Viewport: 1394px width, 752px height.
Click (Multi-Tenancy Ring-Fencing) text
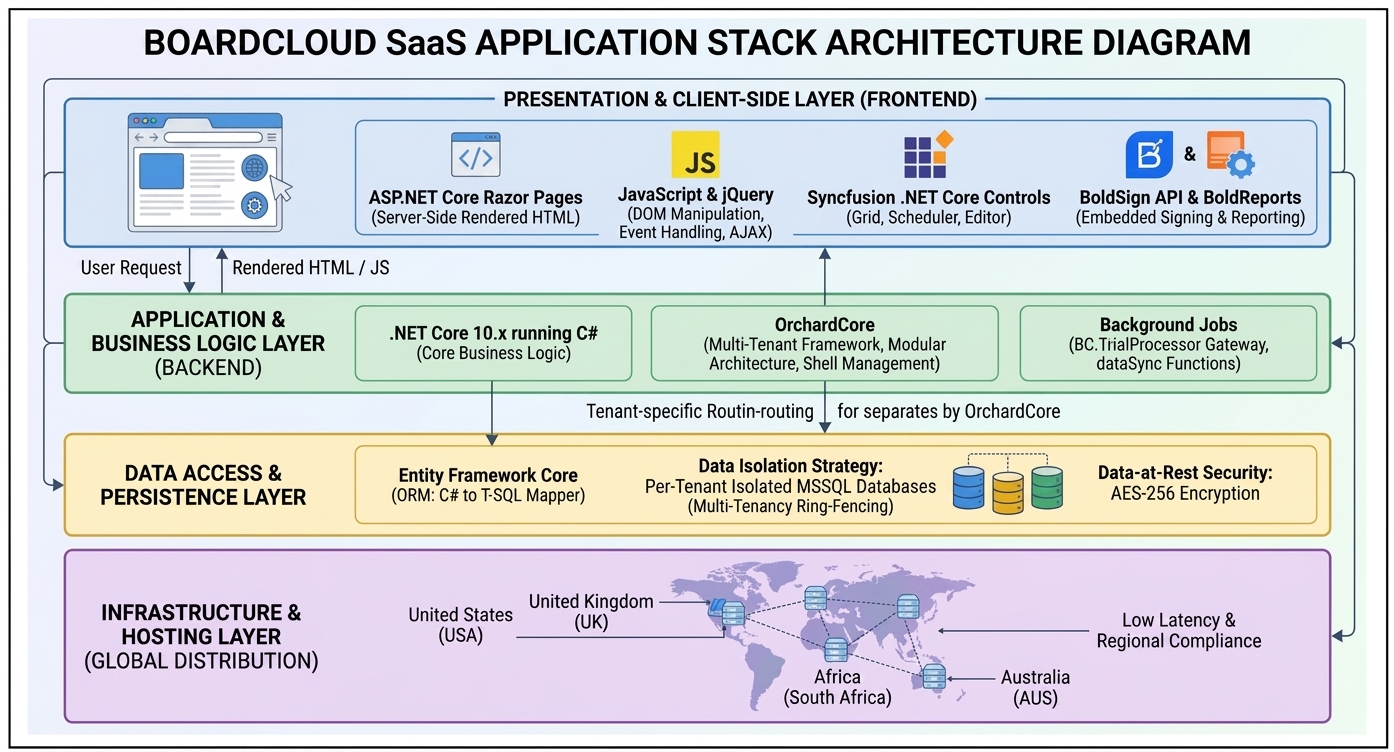(790, 507)
